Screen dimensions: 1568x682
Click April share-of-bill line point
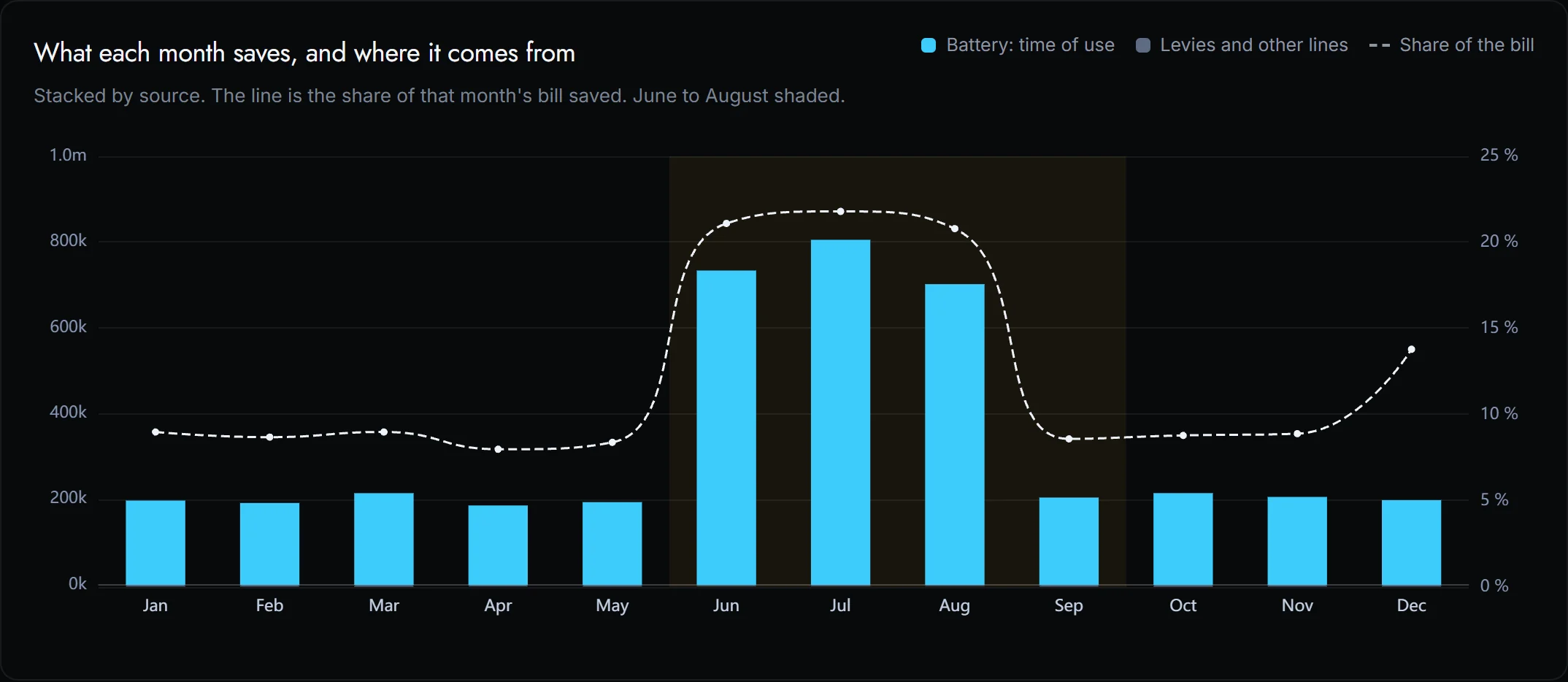tap(498, 449)
